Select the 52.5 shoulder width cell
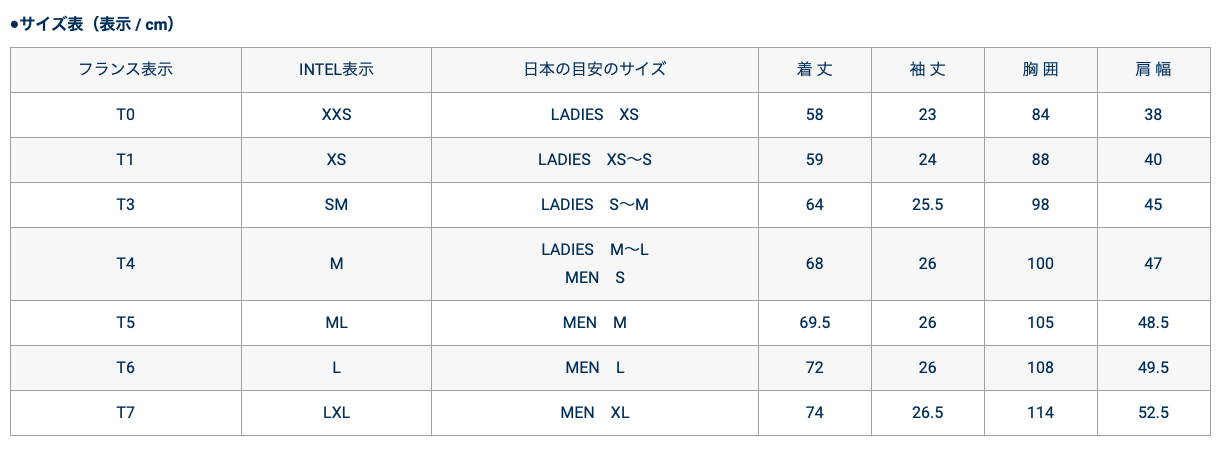The image size is (1230, 460). 1153,413
